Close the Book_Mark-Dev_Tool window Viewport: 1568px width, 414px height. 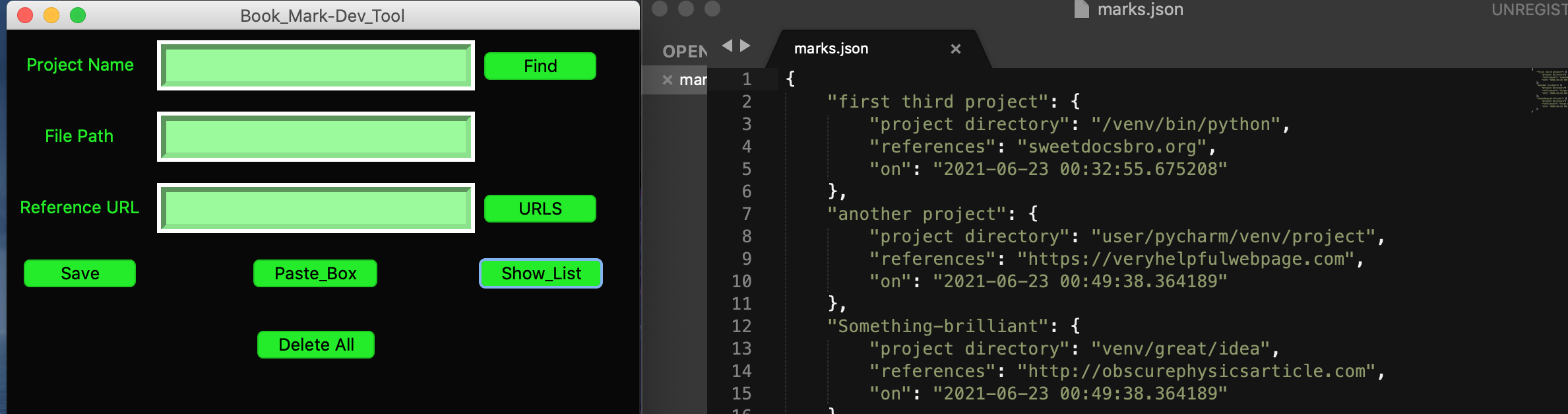25,15
